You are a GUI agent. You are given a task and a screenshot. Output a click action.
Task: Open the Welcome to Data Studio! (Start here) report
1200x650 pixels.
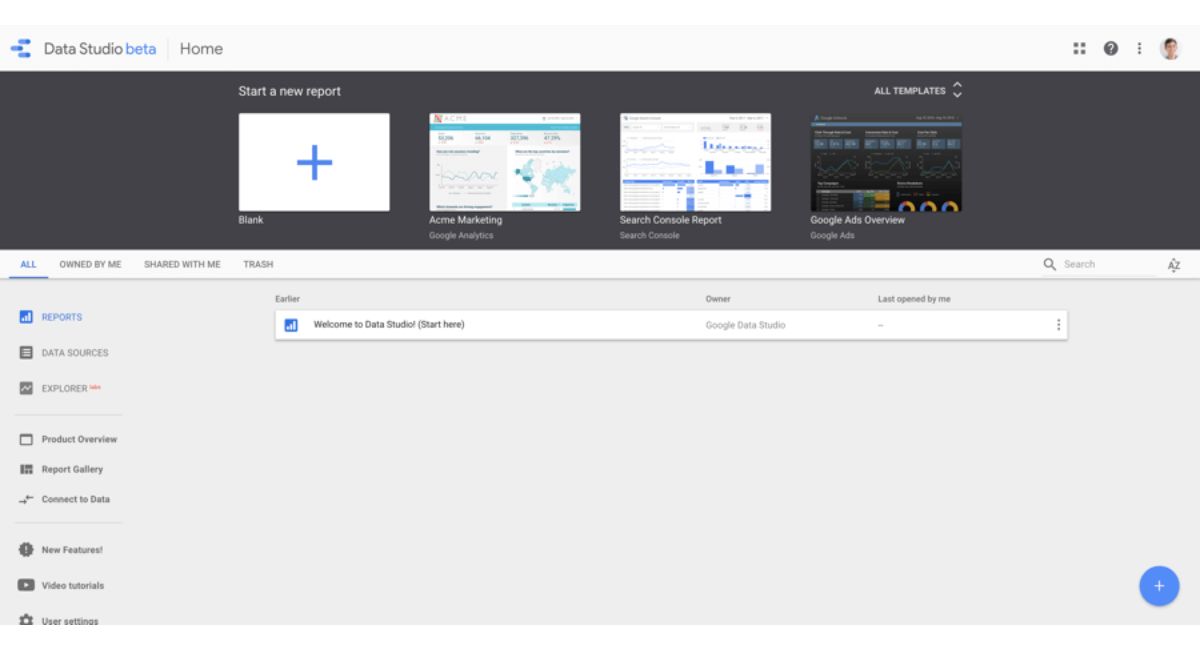tap(671, 325)
